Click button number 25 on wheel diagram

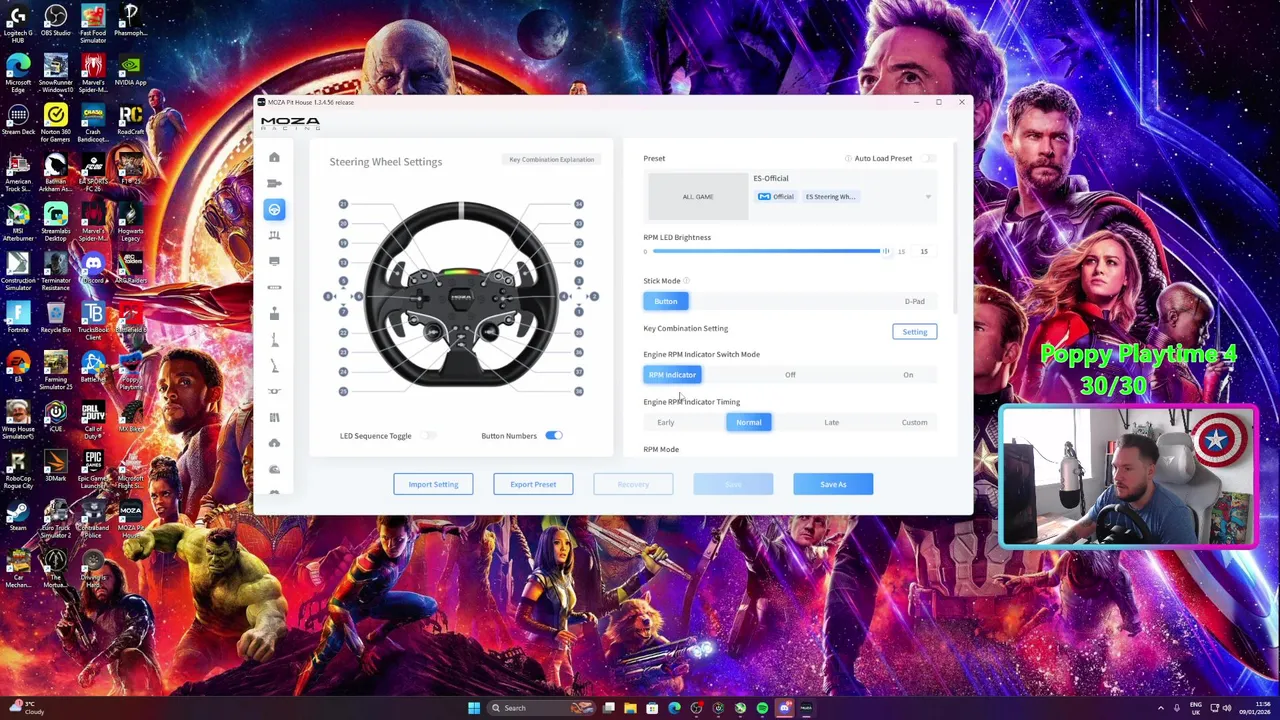[343, 391]
